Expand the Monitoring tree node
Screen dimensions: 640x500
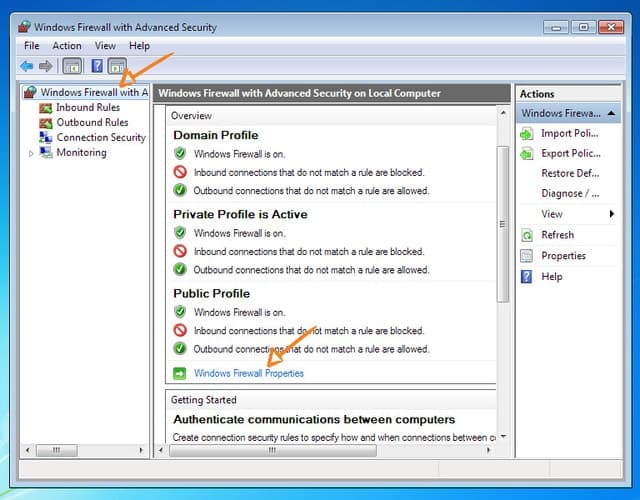(31, 153)
